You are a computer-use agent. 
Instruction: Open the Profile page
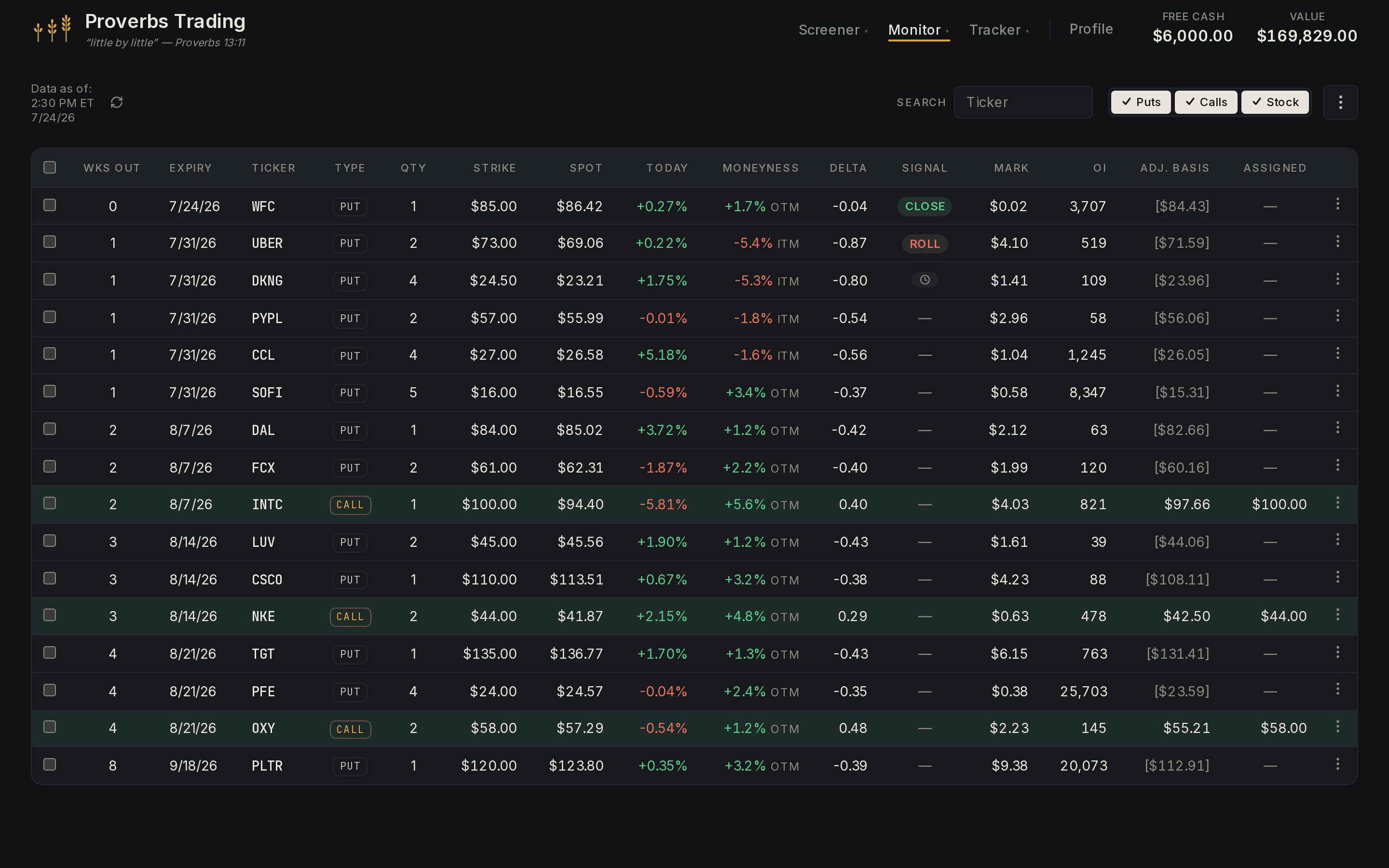1091,29
